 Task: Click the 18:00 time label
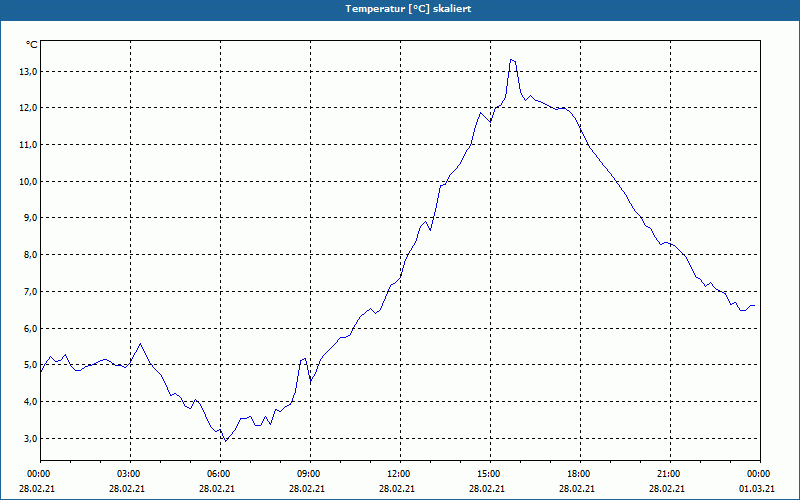click(580, 474)
